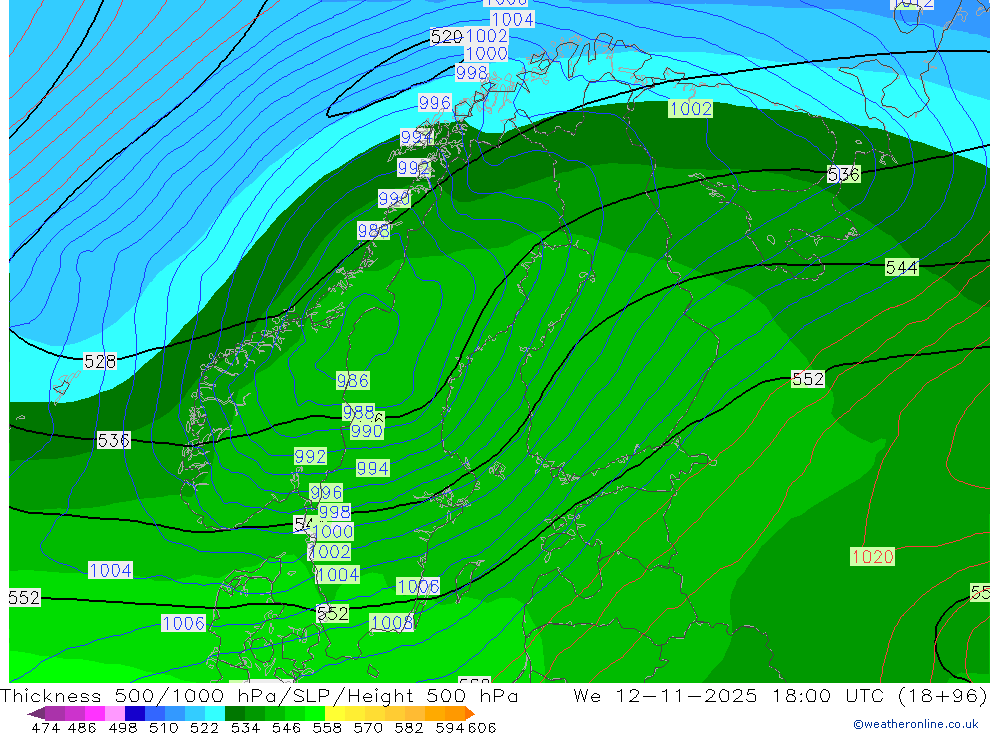The height and width of the screenshot is (733, 1000).
Task: Click the 520 height contour label
Action: point(446,37)
